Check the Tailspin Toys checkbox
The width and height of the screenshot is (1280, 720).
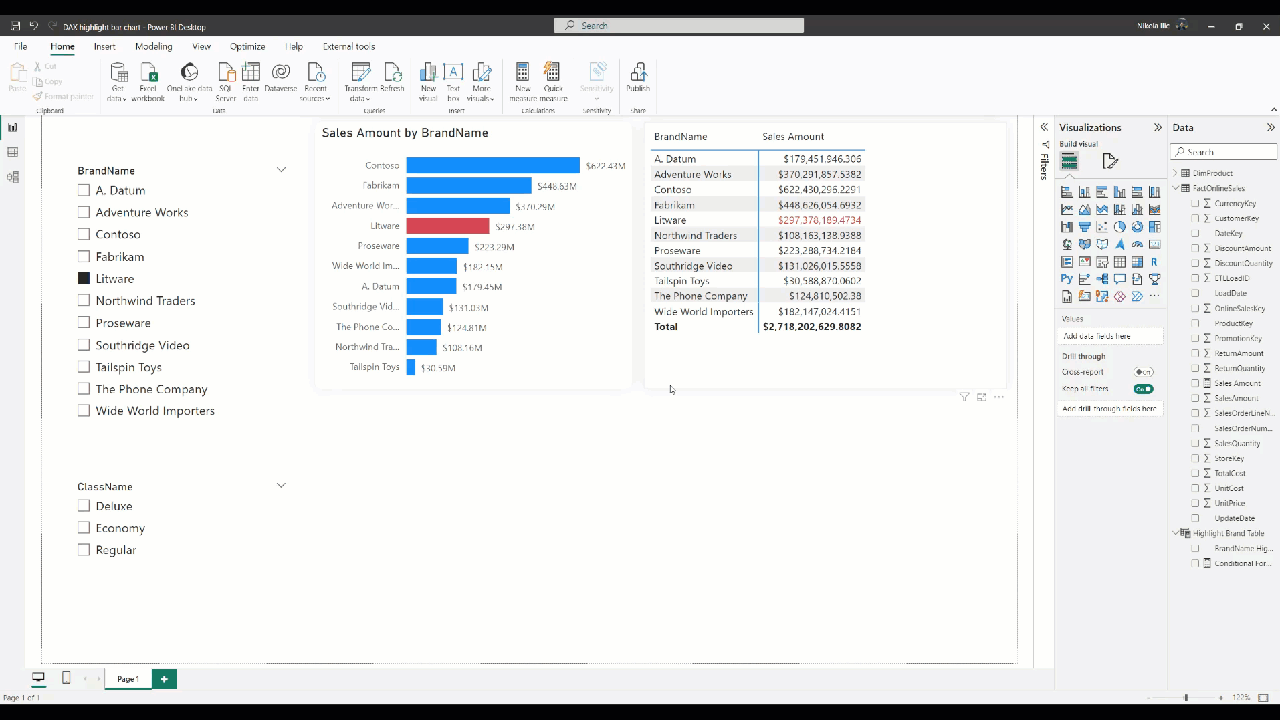click(84, 367)
